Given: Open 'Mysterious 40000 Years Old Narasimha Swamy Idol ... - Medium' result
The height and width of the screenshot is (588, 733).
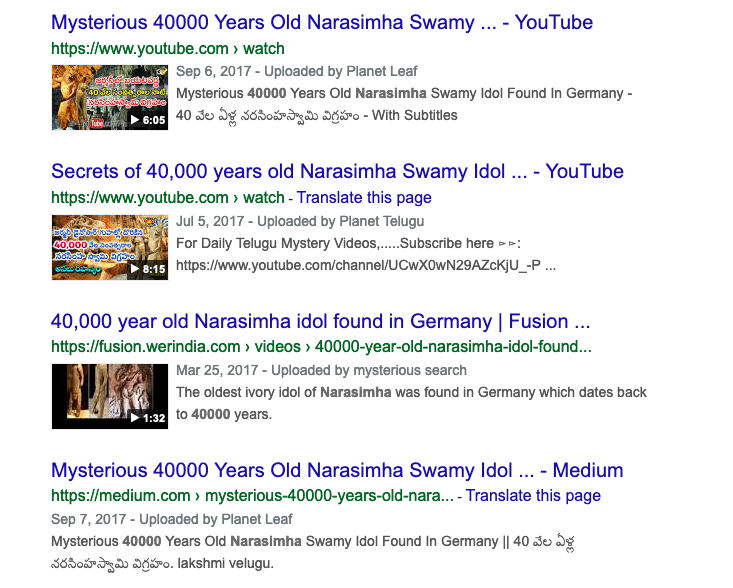Looking at the screenshot, I should (337, 470).
